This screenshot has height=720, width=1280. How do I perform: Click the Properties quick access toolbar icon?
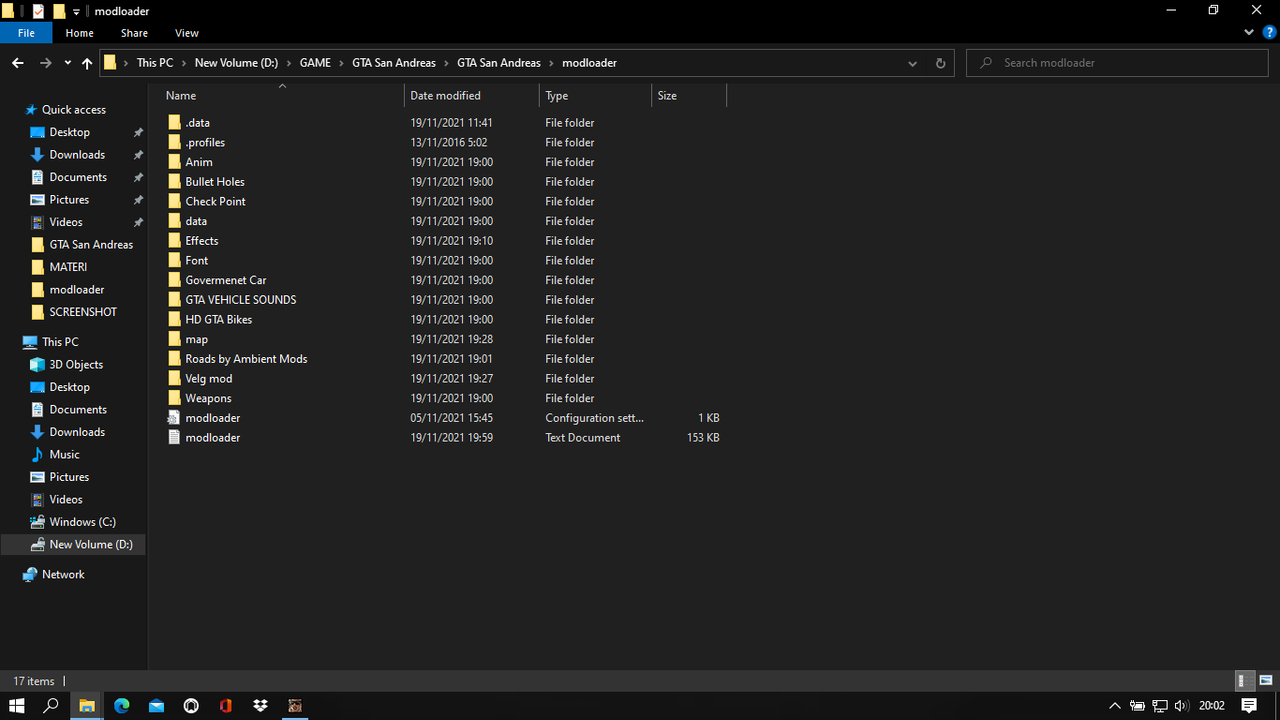click(38, 11)
